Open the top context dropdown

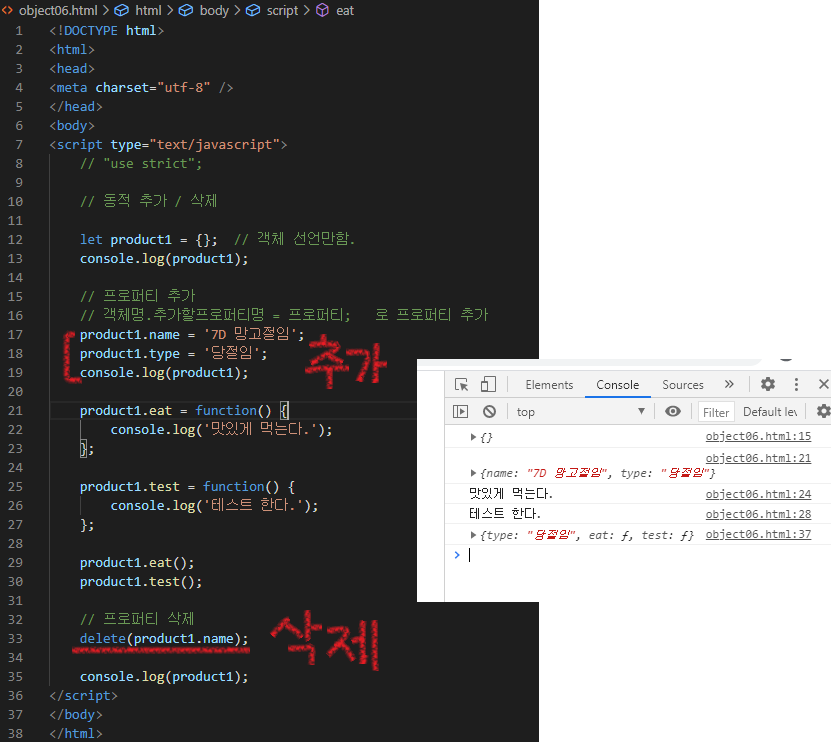coord(581,412)
